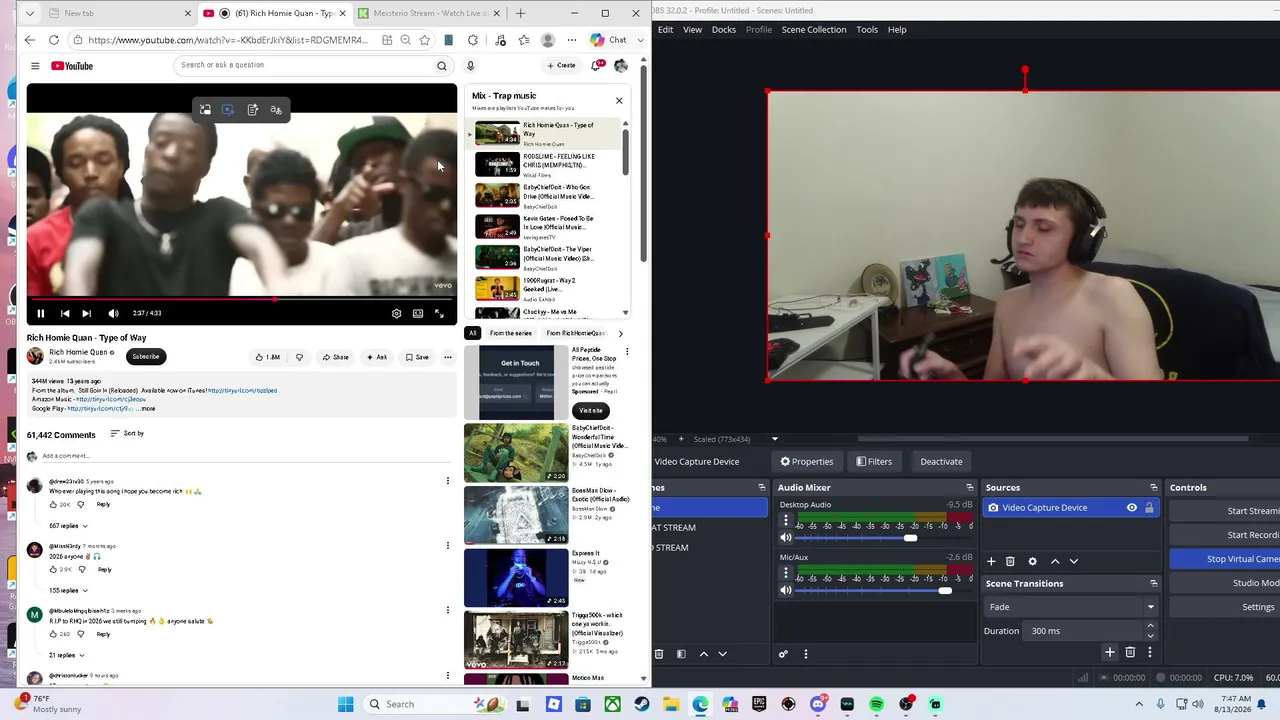1280x720 pixels.
Task: Favorite this page with the star icon
Action: [425, 40]
